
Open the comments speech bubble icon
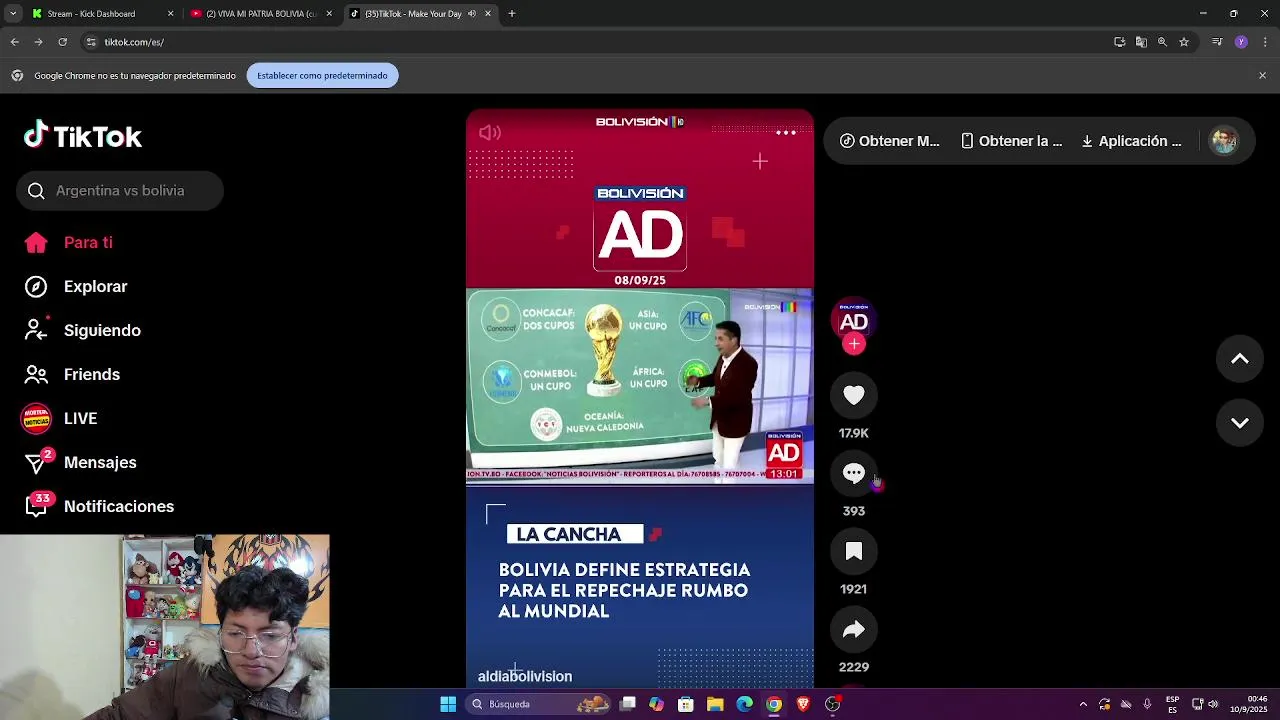coord(853,473)
